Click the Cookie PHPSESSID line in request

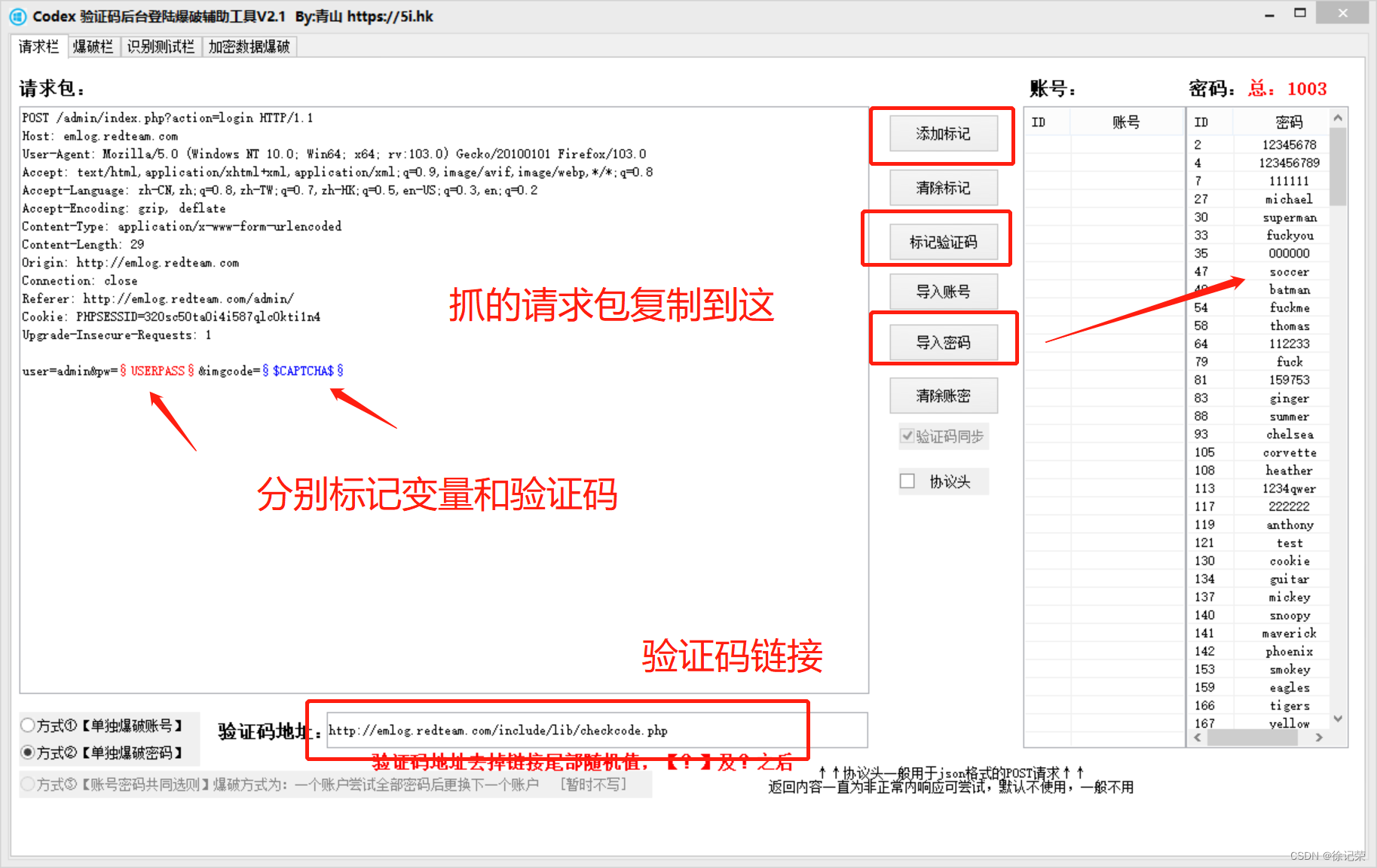[x=171, y=316]
